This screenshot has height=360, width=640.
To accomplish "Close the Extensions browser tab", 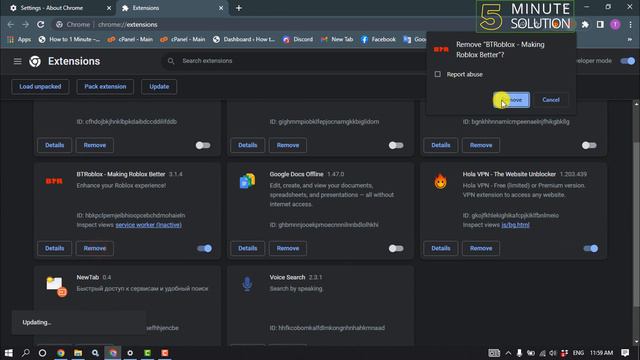I will click(221, 8).
